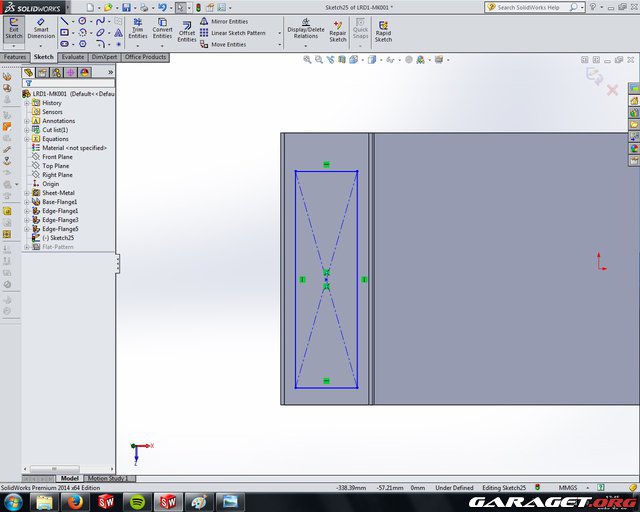Expand the Base-Flange1 feature node
The height and width of the screenshot is (512, 640).
[x=27, y=202]
